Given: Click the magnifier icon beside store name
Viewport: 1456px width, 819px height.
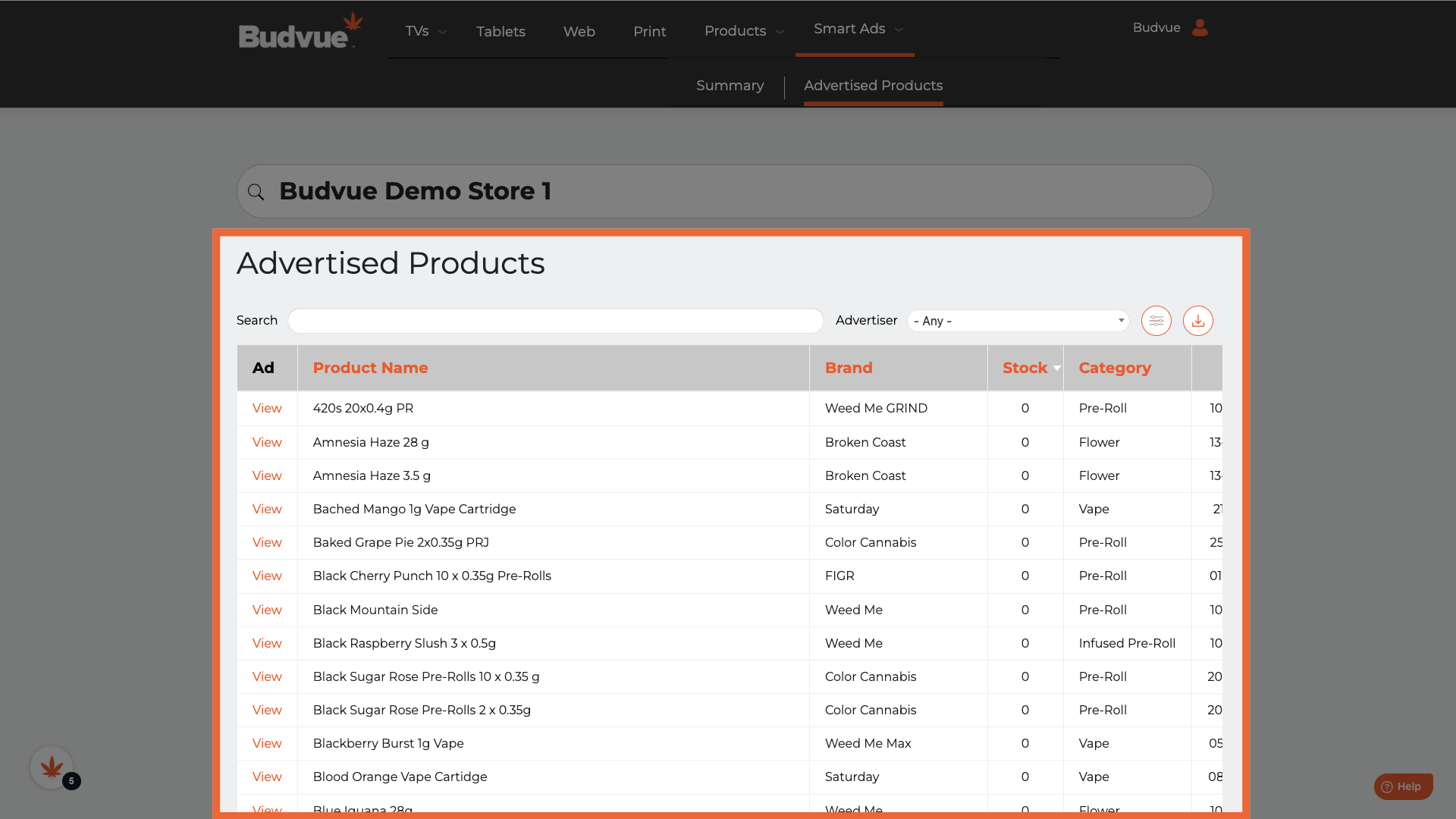Looking at the screenshot, I should [256, 192].
